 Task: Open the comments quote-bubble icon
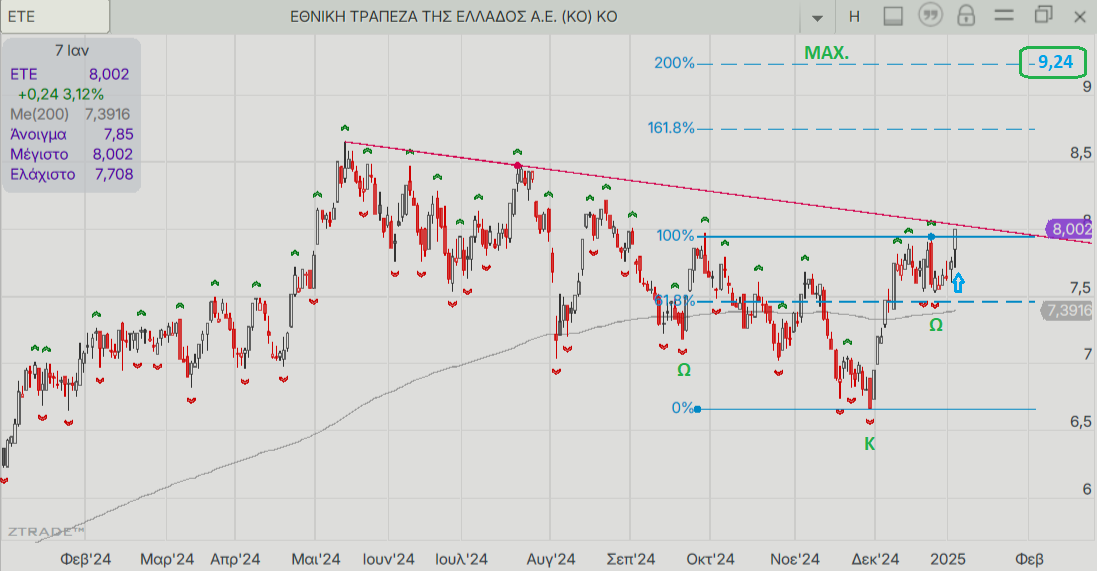click(x=930, y=15)
